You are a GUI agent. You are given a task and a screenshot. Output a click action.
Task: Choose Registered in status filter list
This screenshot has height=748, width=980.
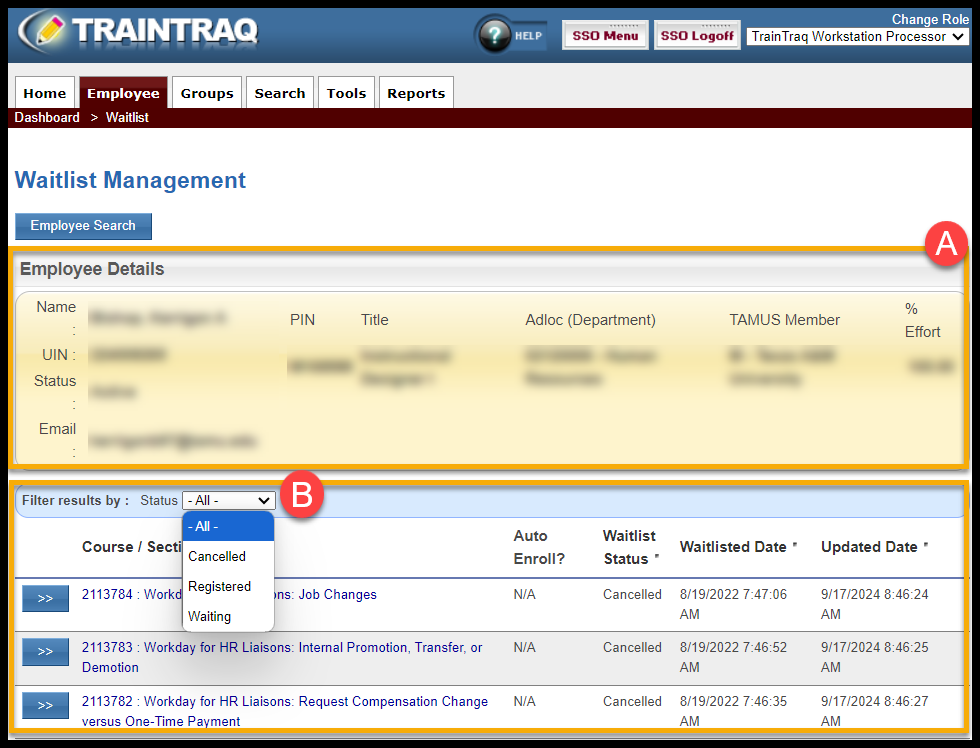(219, 587)
